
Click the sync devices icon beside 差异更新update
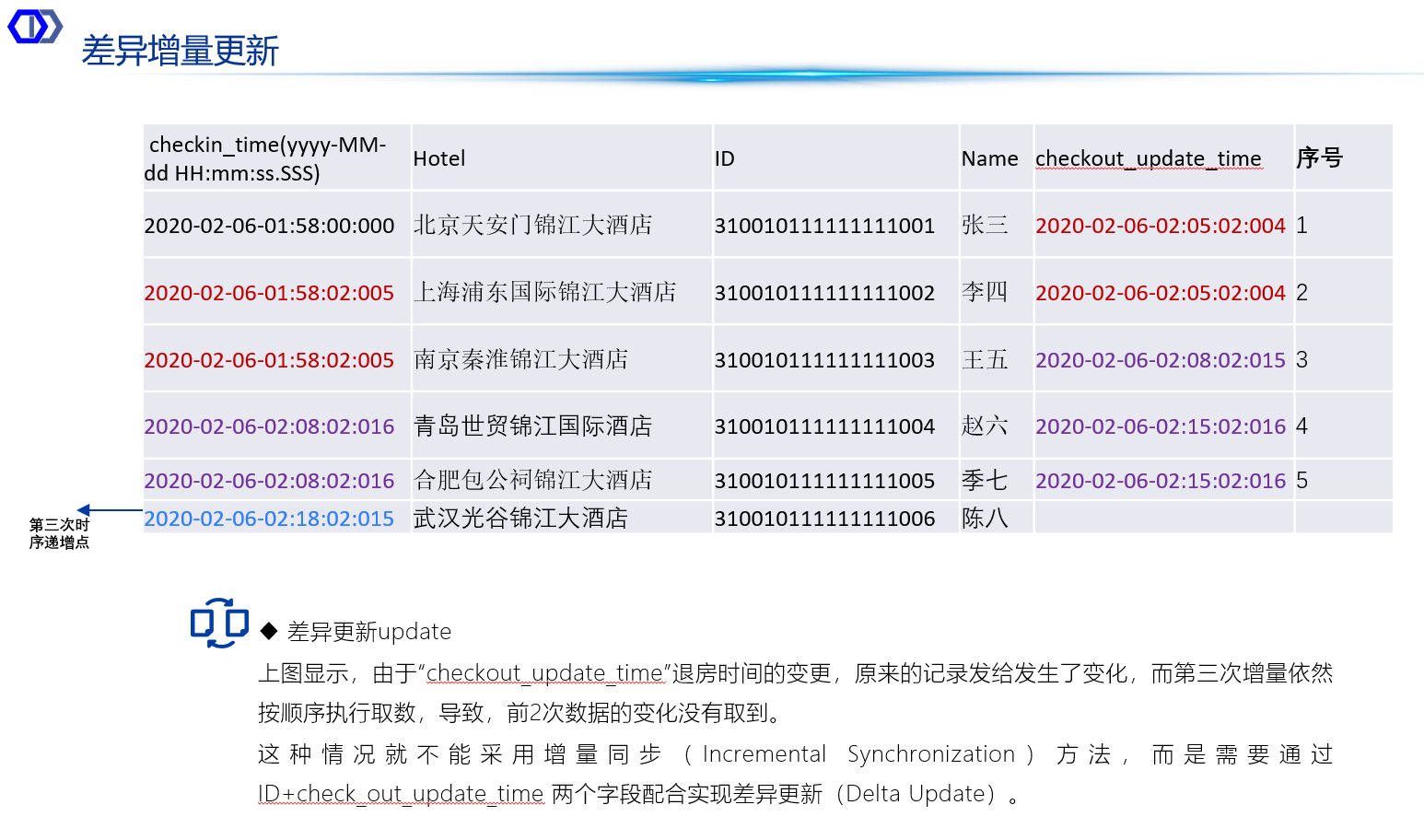(x=219, y=624)
